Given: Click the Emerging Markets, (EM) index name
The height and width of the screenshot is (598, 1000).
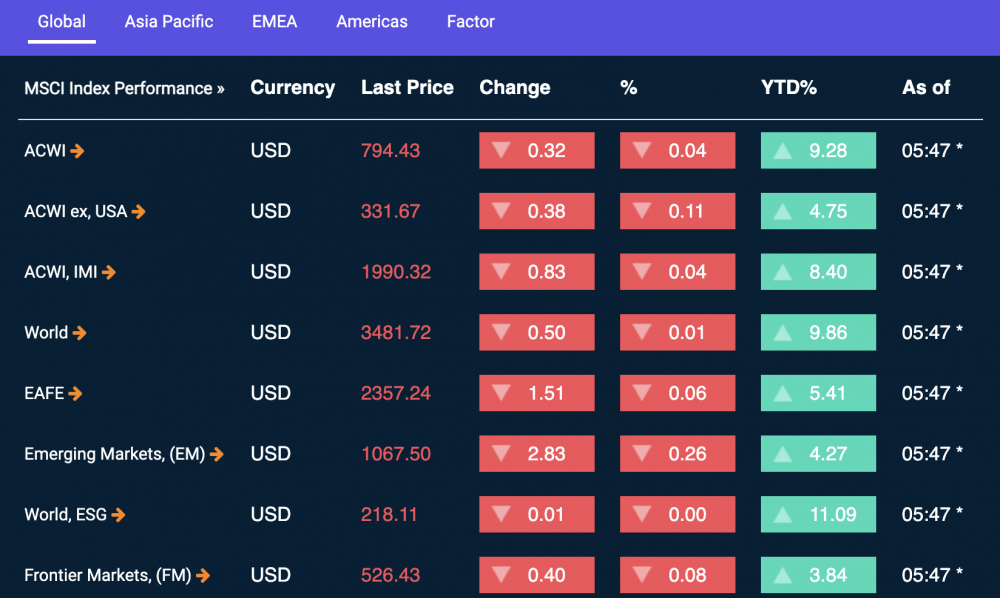Looking at the screenshot, I should 115,454.
